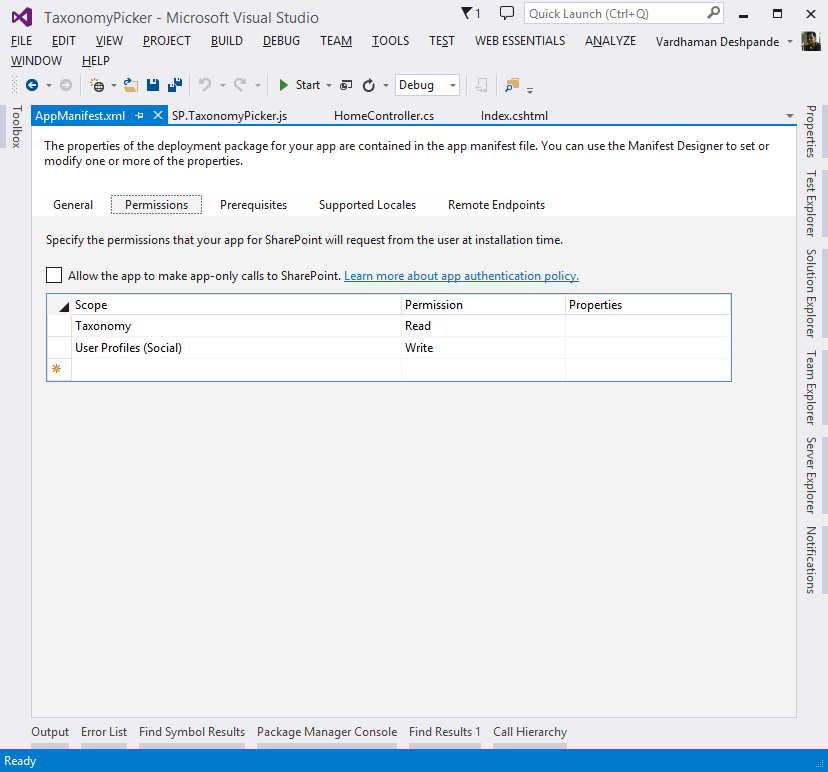Select the Read permission cell

pyautogui.click(x=483, y=326)
